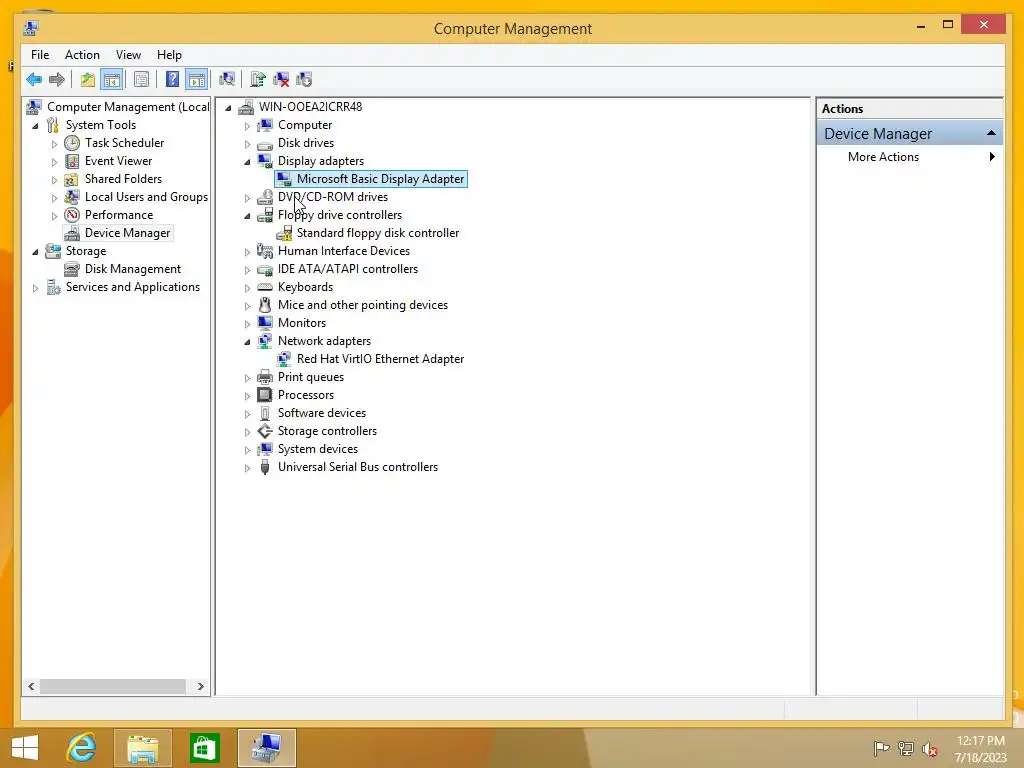Select Red Hat VirtIO Ethernet Adapter
The height and width of the screenshot is (768, 1024).
[x=380, y=359]
